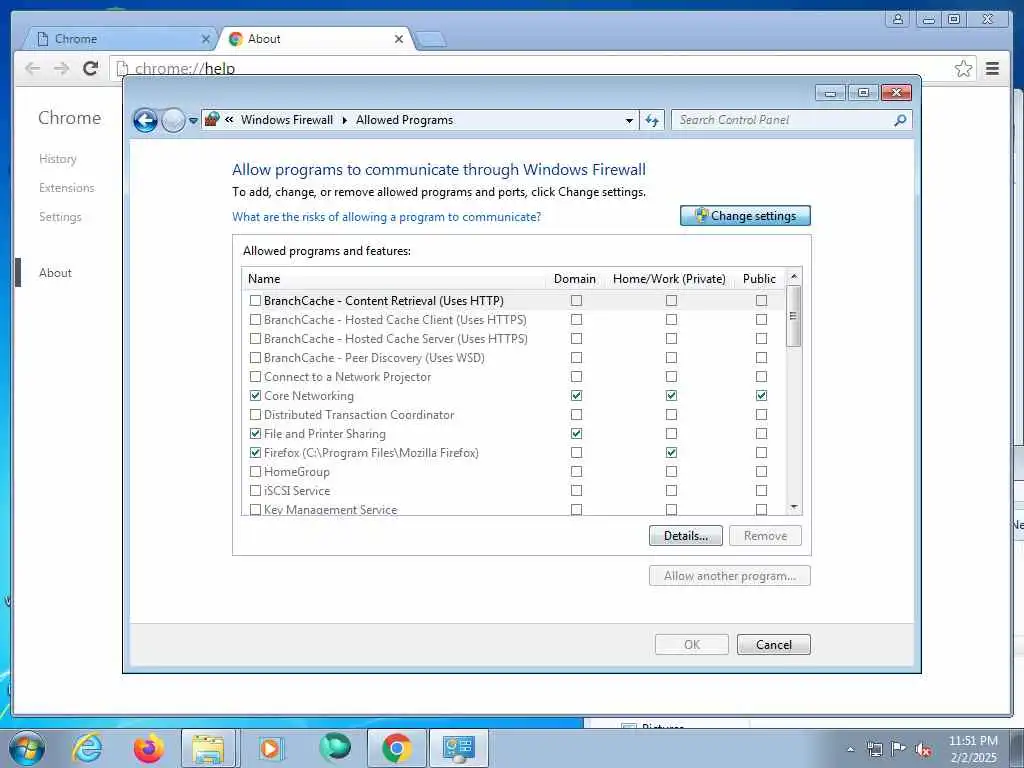Click the Public column header
Image resolution: width=1024 pixels, height=768 pixels.
[x=760, y=279]
